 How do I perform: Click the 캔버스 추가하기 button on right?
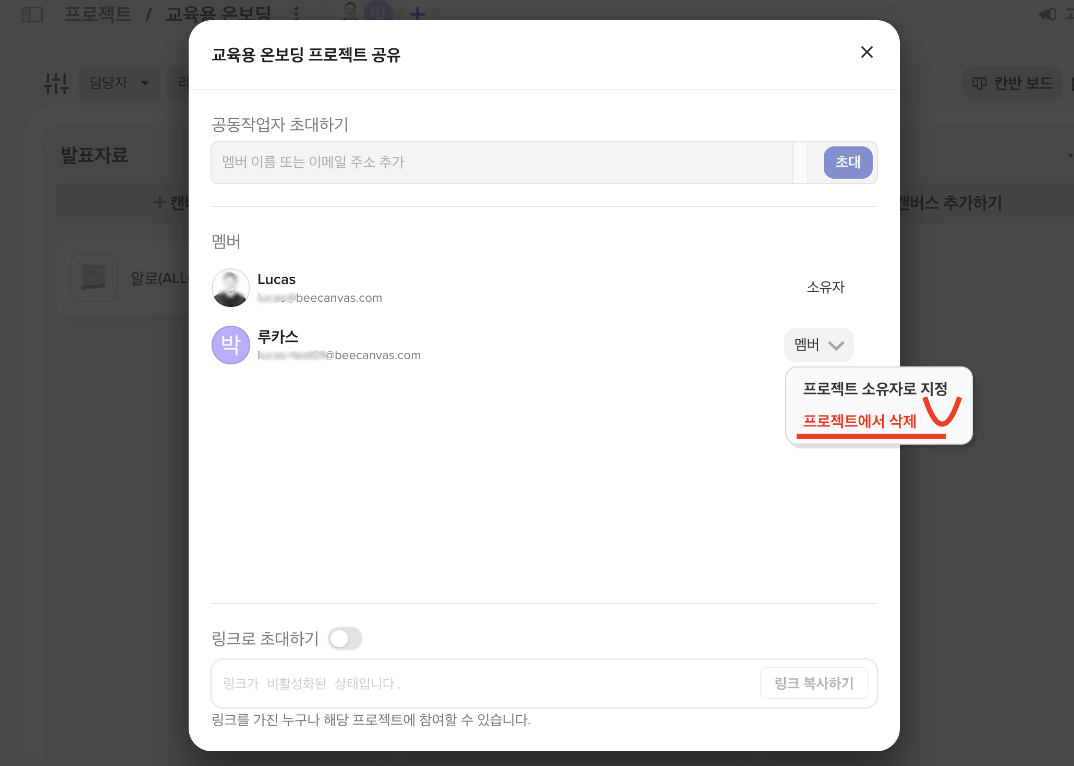click(948, 203)
